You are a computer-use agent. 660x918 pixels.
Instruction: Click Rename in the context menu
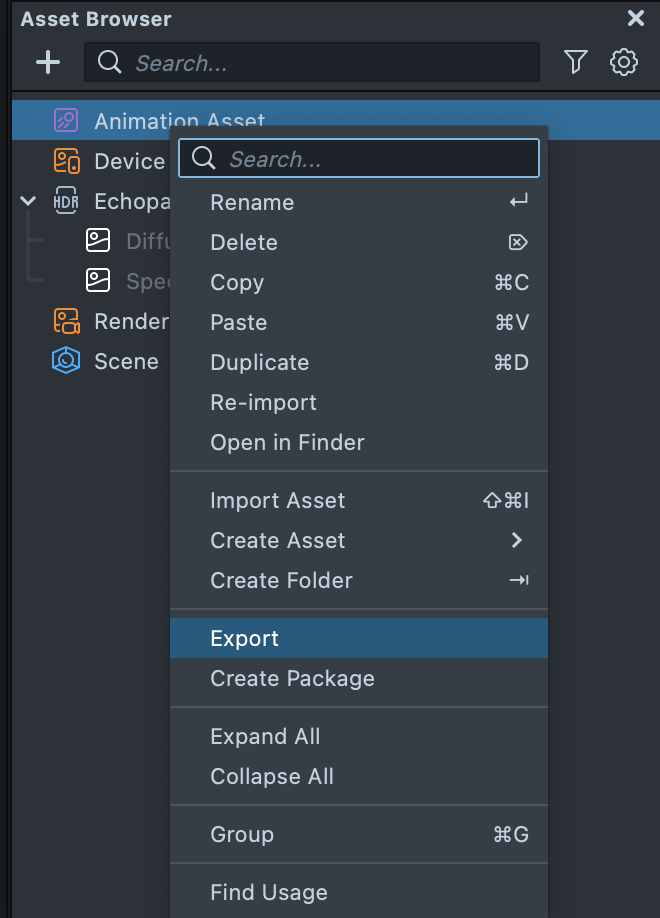click(x=252, y=202)
